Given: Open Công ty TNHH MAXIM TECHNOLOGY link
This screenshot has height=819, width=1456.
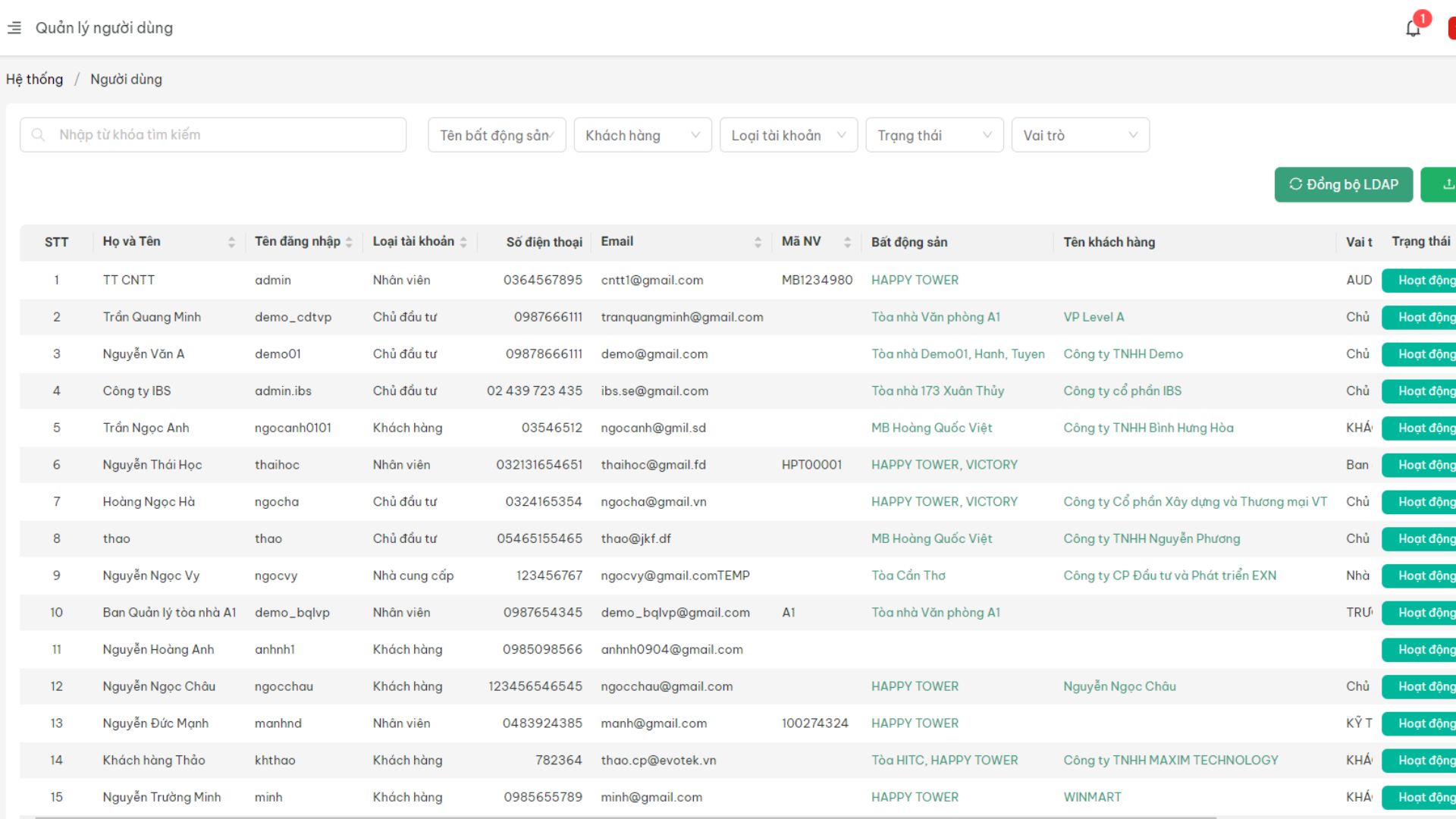Looking at the screenshot, I should [x=1170, y=760].
